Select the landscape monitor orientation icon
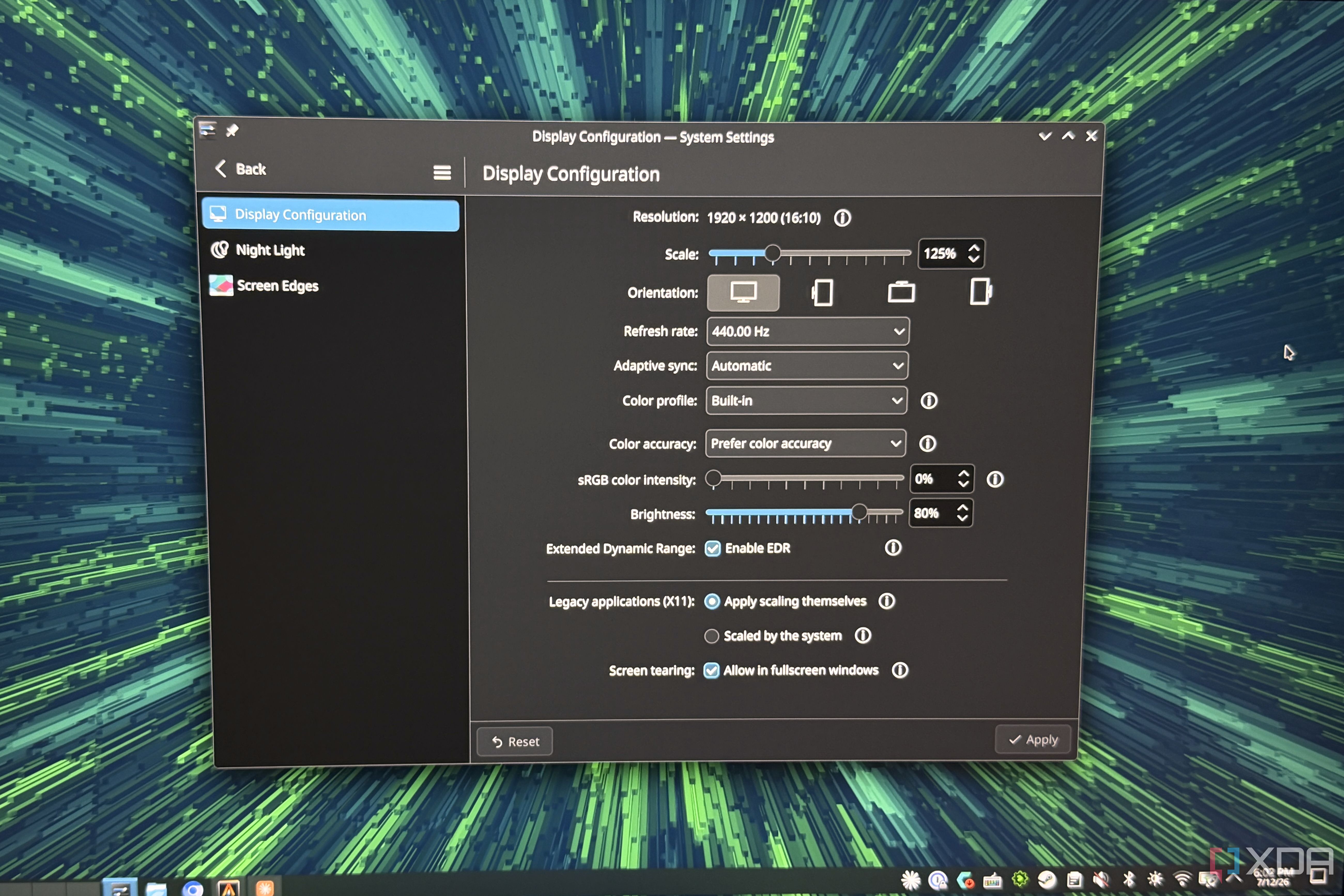This screenshot has height=896, width=1344. pos(743,293)
